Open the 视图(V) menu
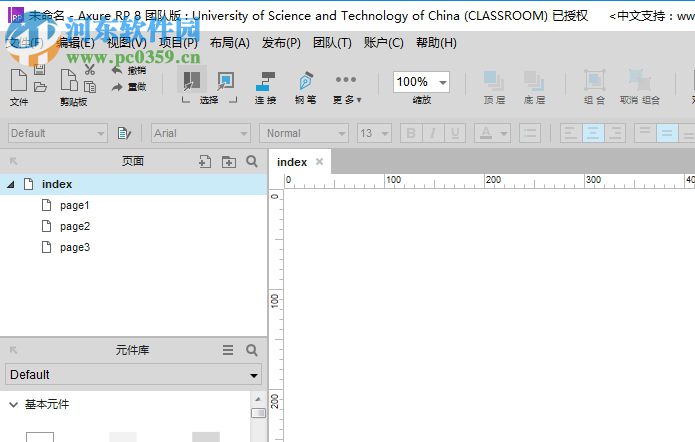The image size is (695, 442). [x=127, y=43]
